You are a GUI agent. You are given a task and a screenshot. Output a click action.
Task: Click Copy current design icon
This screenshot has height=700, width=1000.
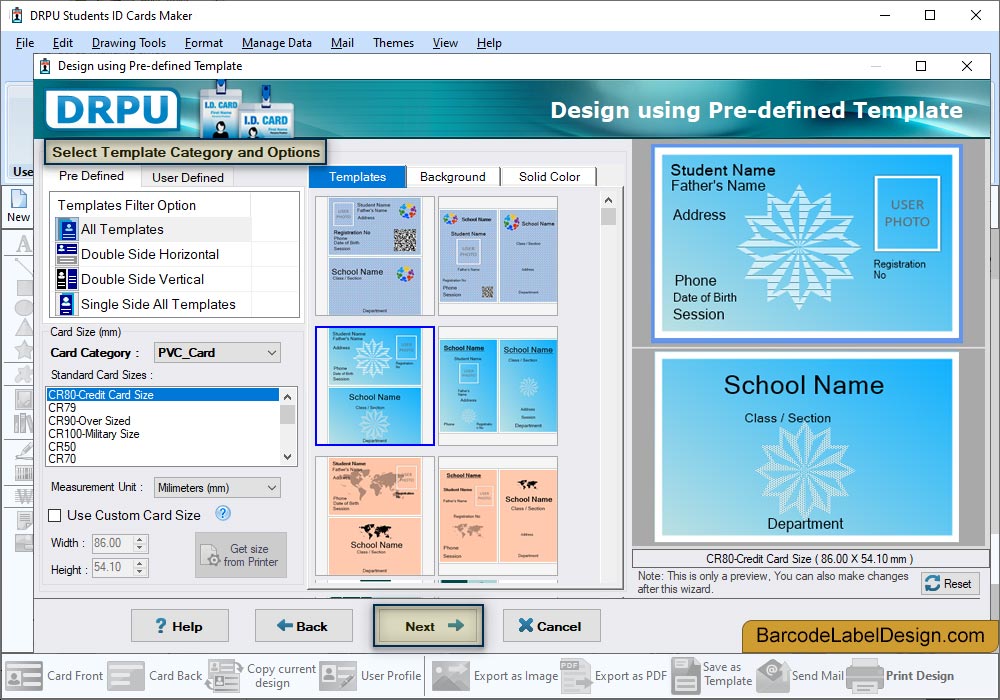[224, 676]
